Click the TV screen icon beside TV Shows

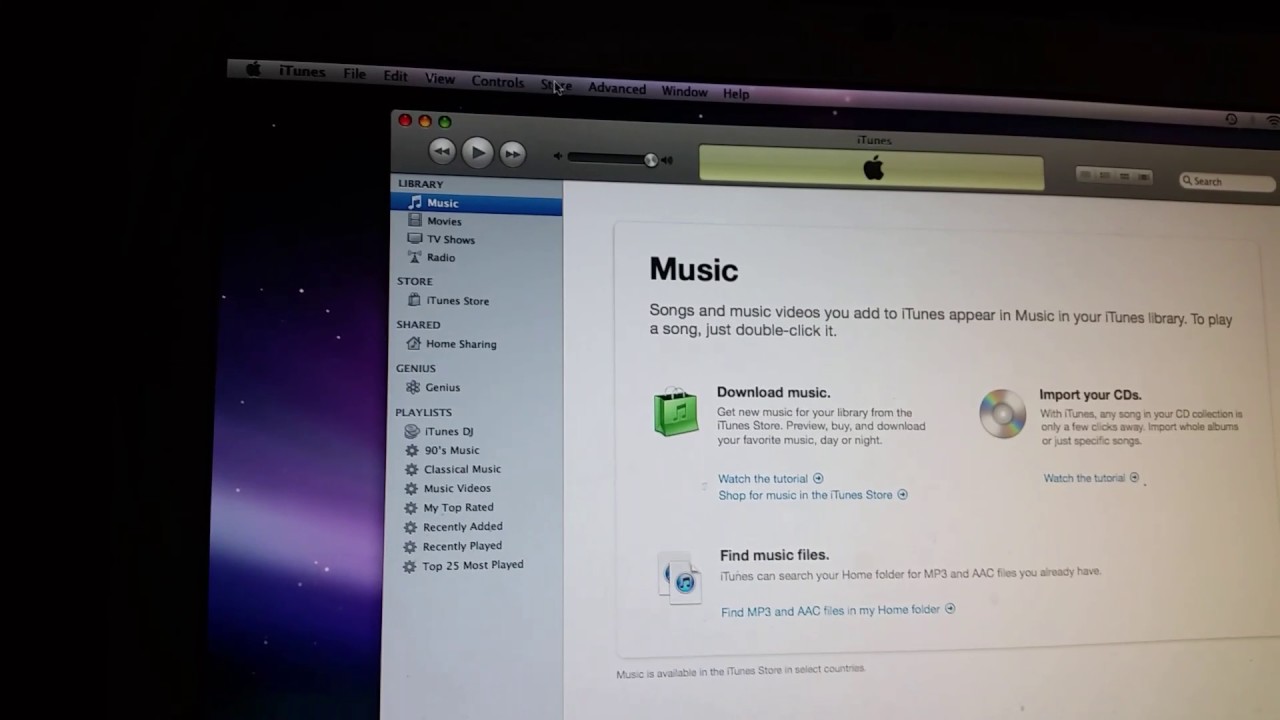[x=415, y=238]
